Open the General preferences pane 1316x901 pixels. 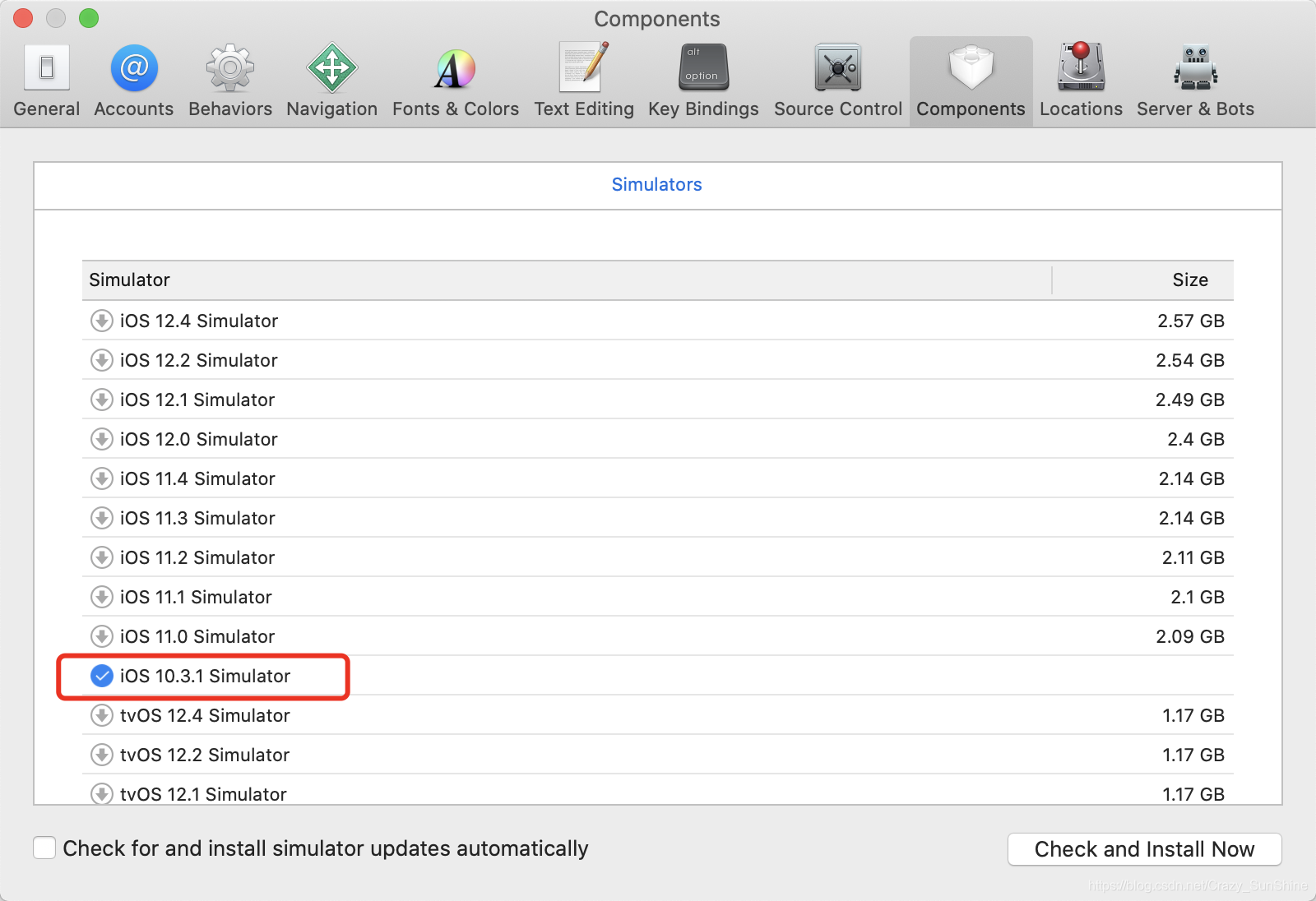pyautogui.click(x=46, y=81)
